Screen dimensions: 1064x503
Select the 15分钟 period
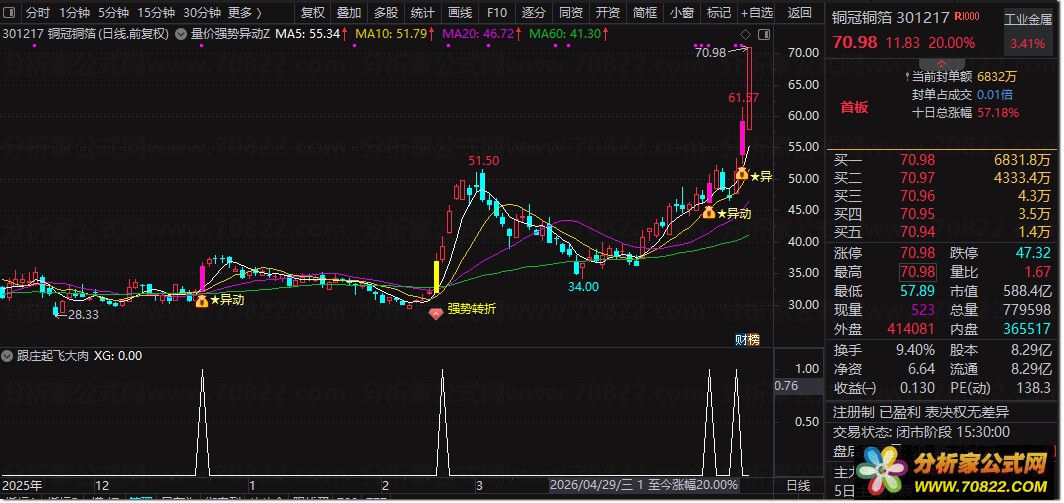pyautogui.click(x=155, y=12)
